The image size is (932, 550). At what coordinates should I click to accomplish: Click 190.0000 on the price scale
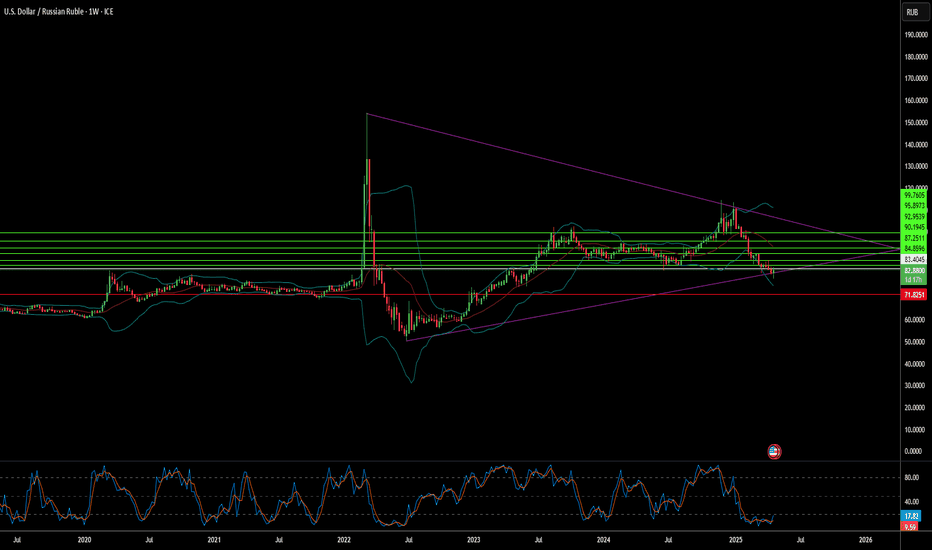pyautogui.click(x=915, y=35)
